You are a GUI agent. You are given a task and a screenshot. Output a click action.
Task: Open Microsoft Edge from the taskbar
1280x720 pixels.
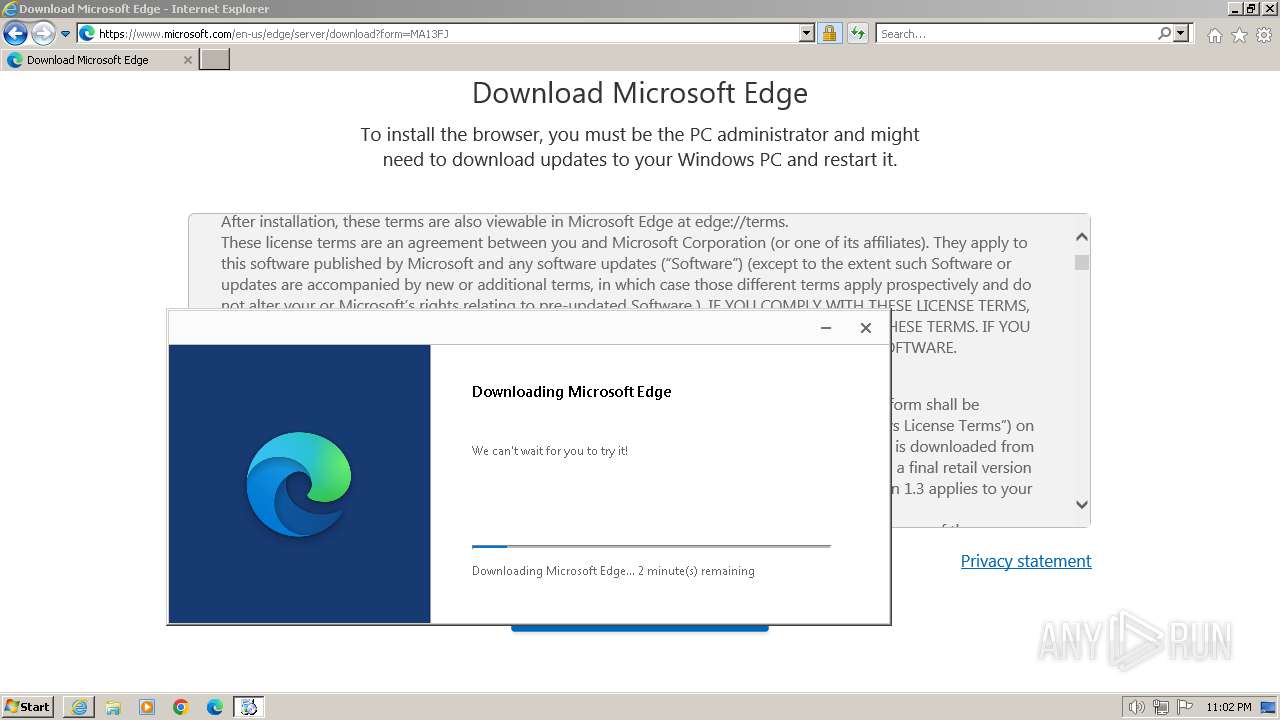pyautogui.click(x=215, y=707)
